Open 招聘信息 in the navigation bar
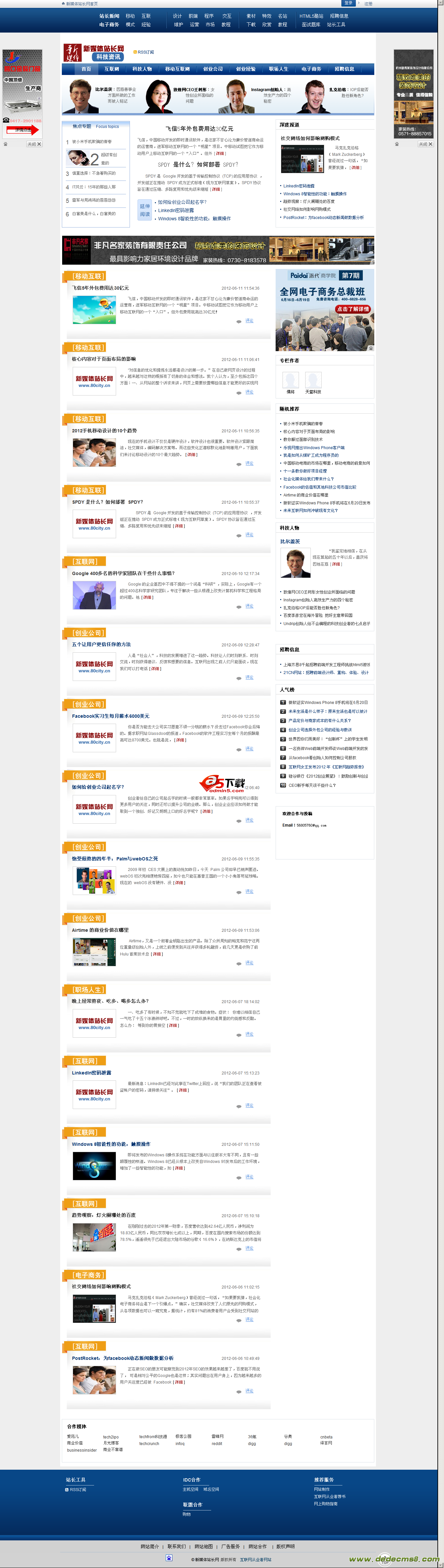This screenshot has height=1568, width=444. [x=344, y=69]
